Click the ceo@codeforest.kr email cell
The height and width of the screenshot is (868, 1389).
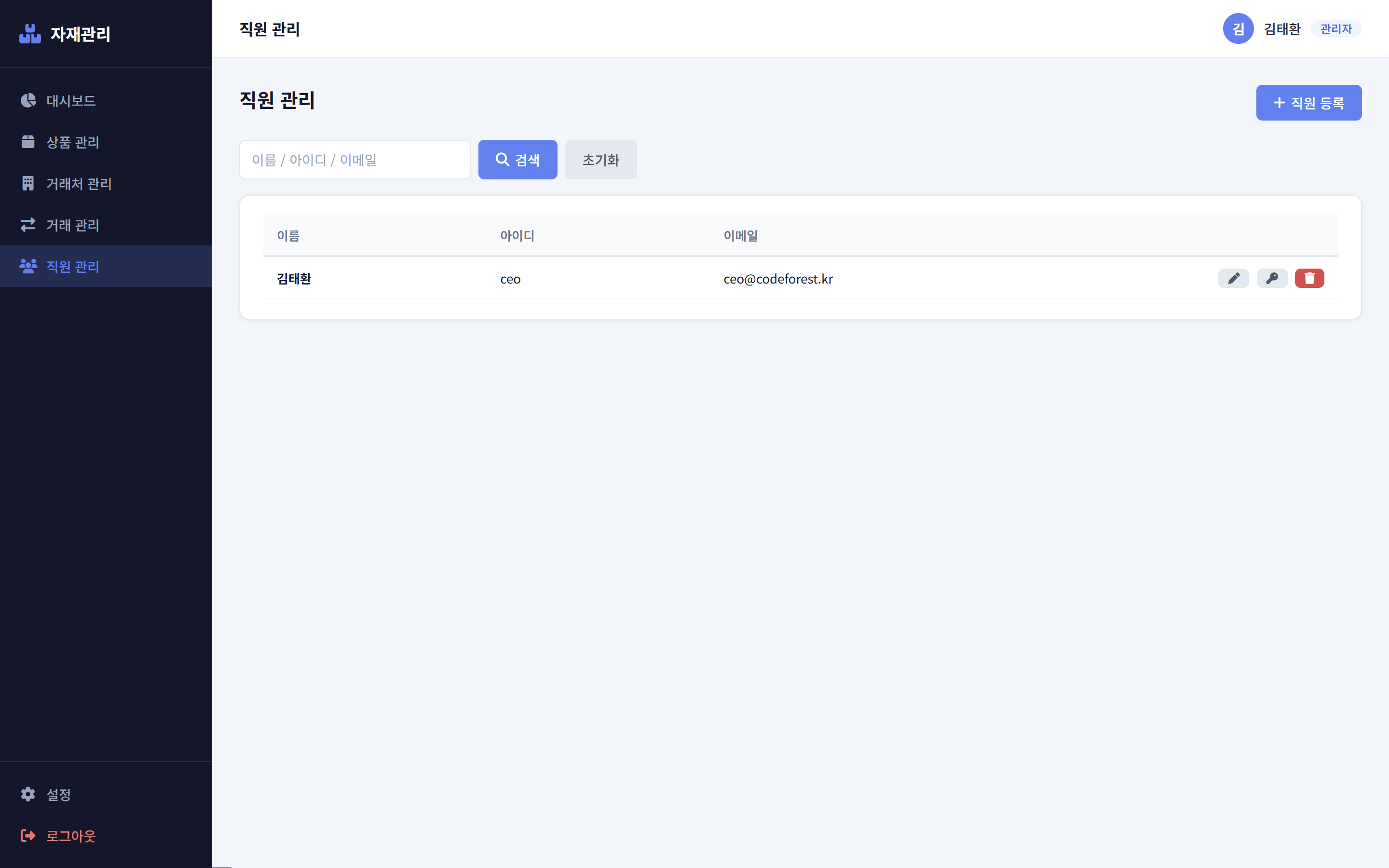click(778, 279)
